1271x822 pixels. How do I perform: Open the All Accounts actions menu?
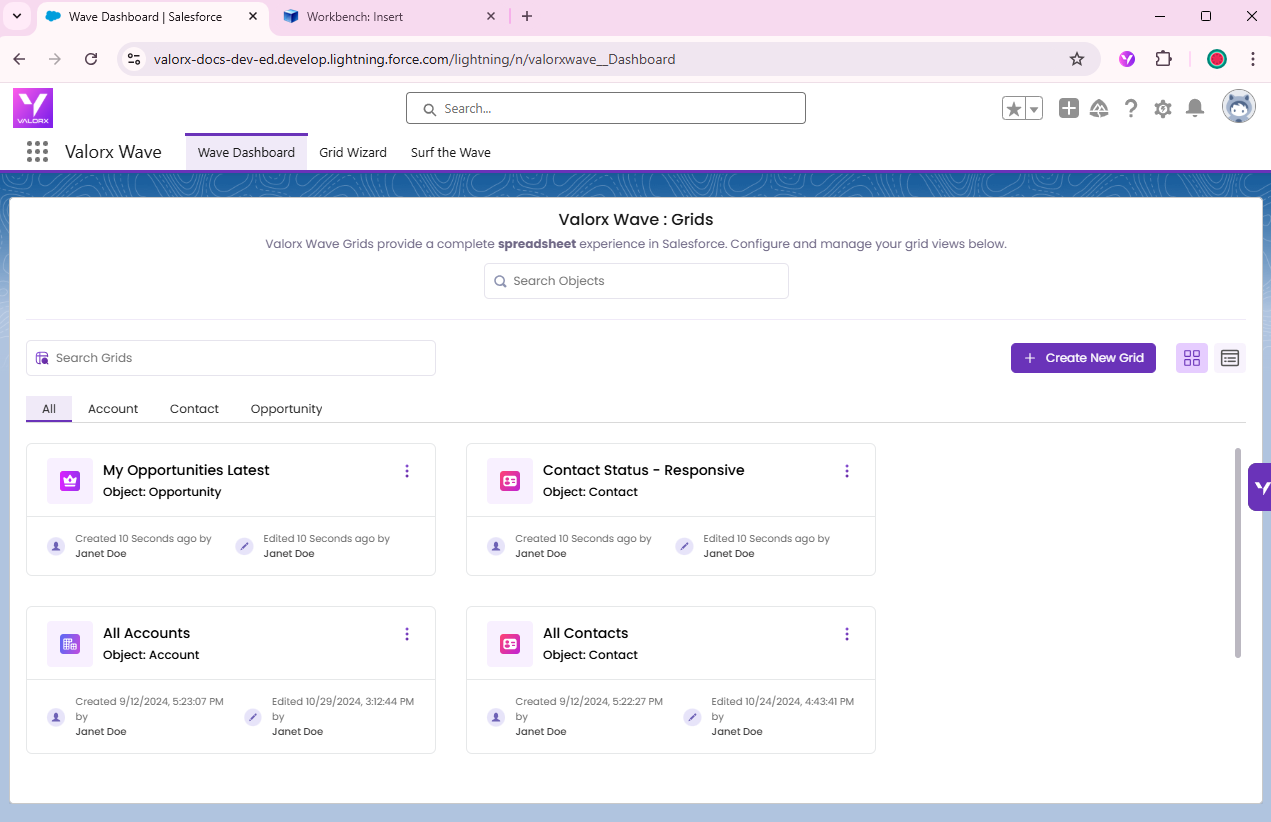click(x=407, y=634)
